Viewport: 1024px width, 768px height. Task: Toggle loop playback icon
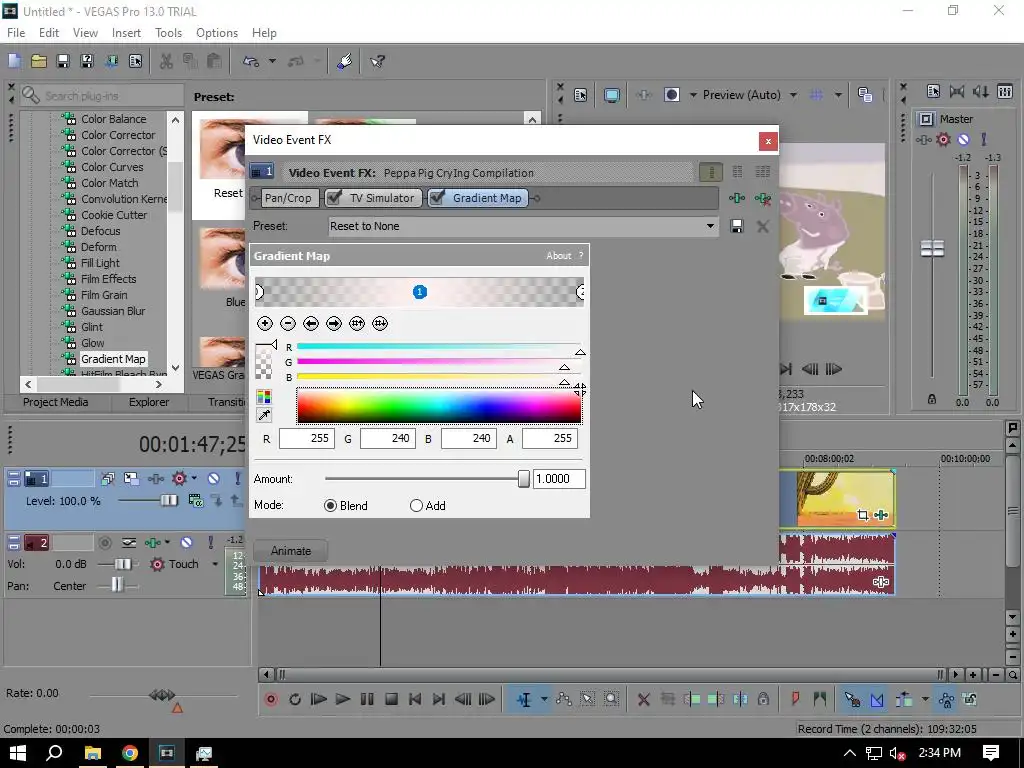pos(295,699)
